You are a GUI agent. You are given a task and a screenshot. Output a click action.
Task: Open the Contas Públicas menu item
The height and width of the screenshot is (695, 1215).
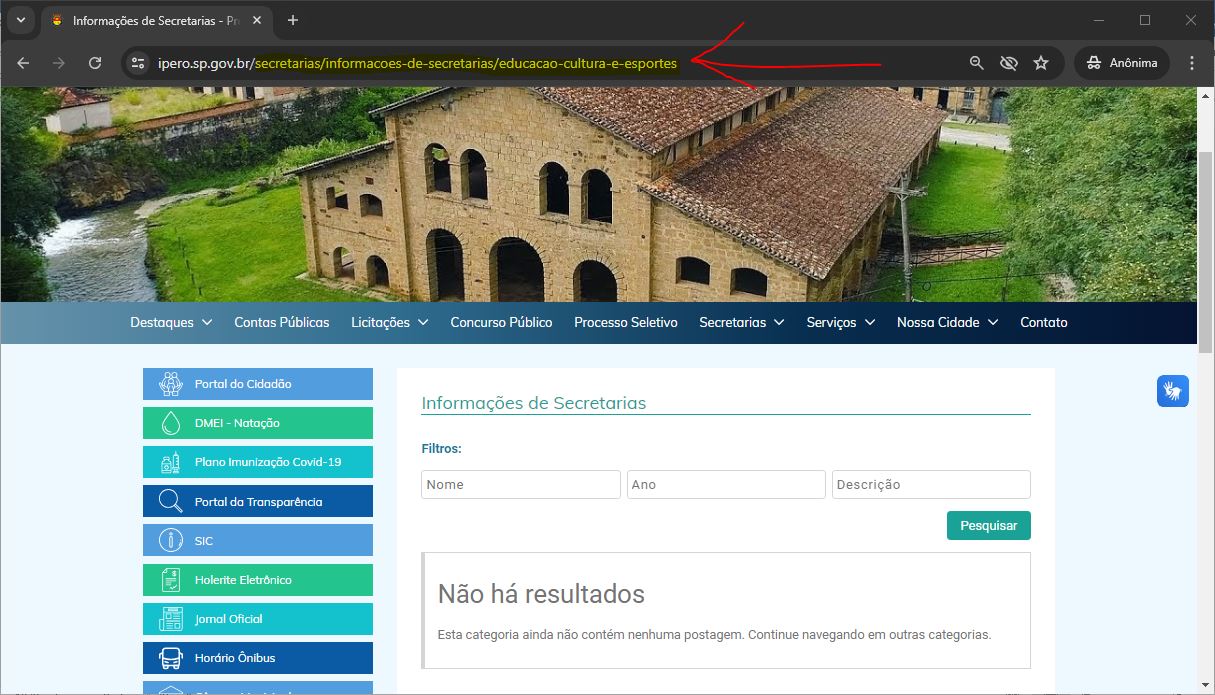[x=281, y=322]
